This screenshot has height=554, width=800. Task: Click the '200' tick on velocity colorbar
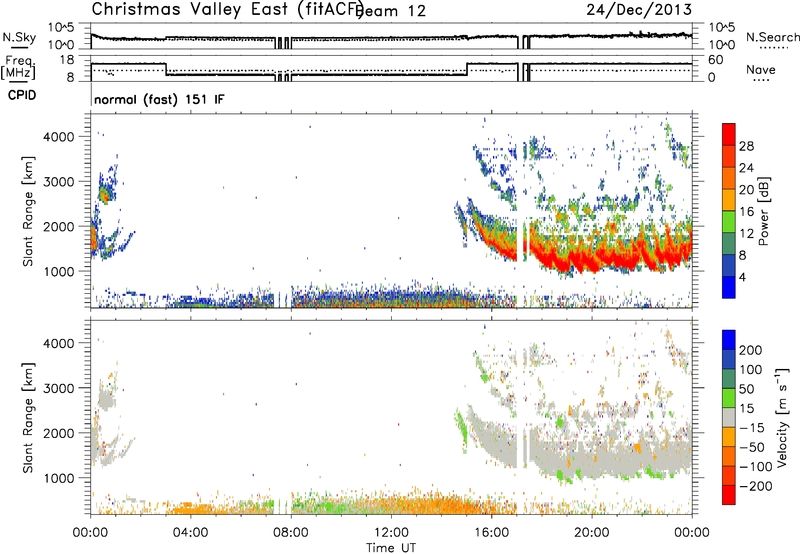click(x=751, y=350)
